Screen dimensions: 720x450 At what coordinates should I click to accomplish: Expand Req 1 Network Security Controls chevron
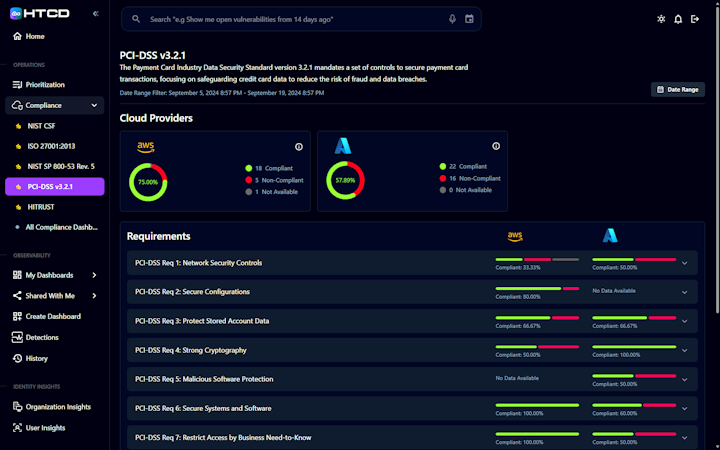(684, 263)
